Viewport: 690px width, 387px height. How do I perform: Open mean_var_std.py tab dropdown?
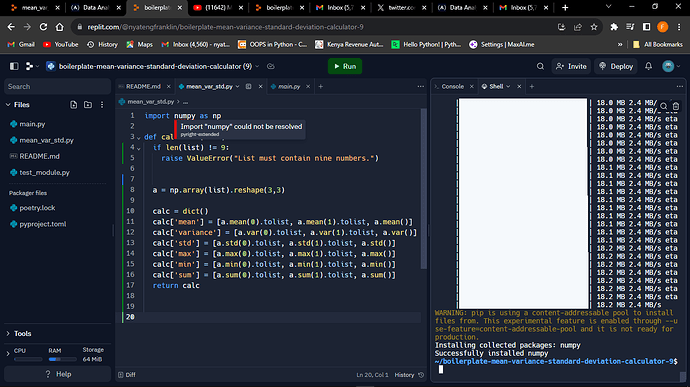pos(238,87)
